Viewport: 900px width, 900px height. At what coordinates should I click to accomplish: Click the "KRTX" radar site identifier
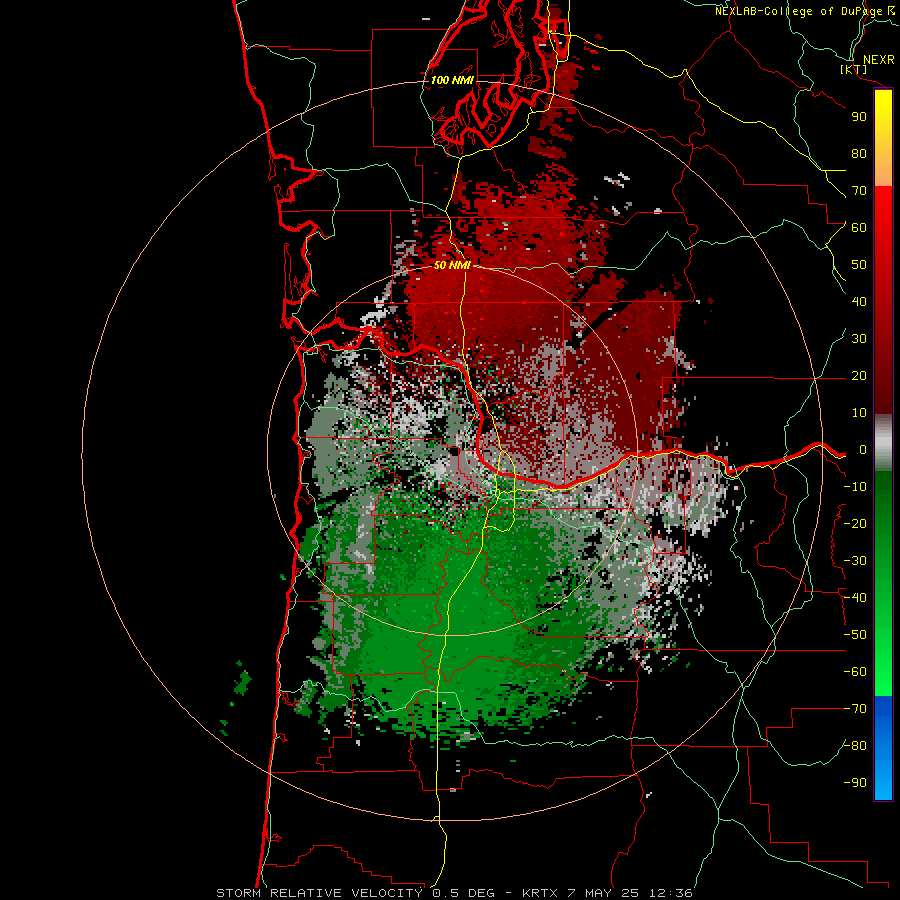pyautogui.click(x=540, y=893)
